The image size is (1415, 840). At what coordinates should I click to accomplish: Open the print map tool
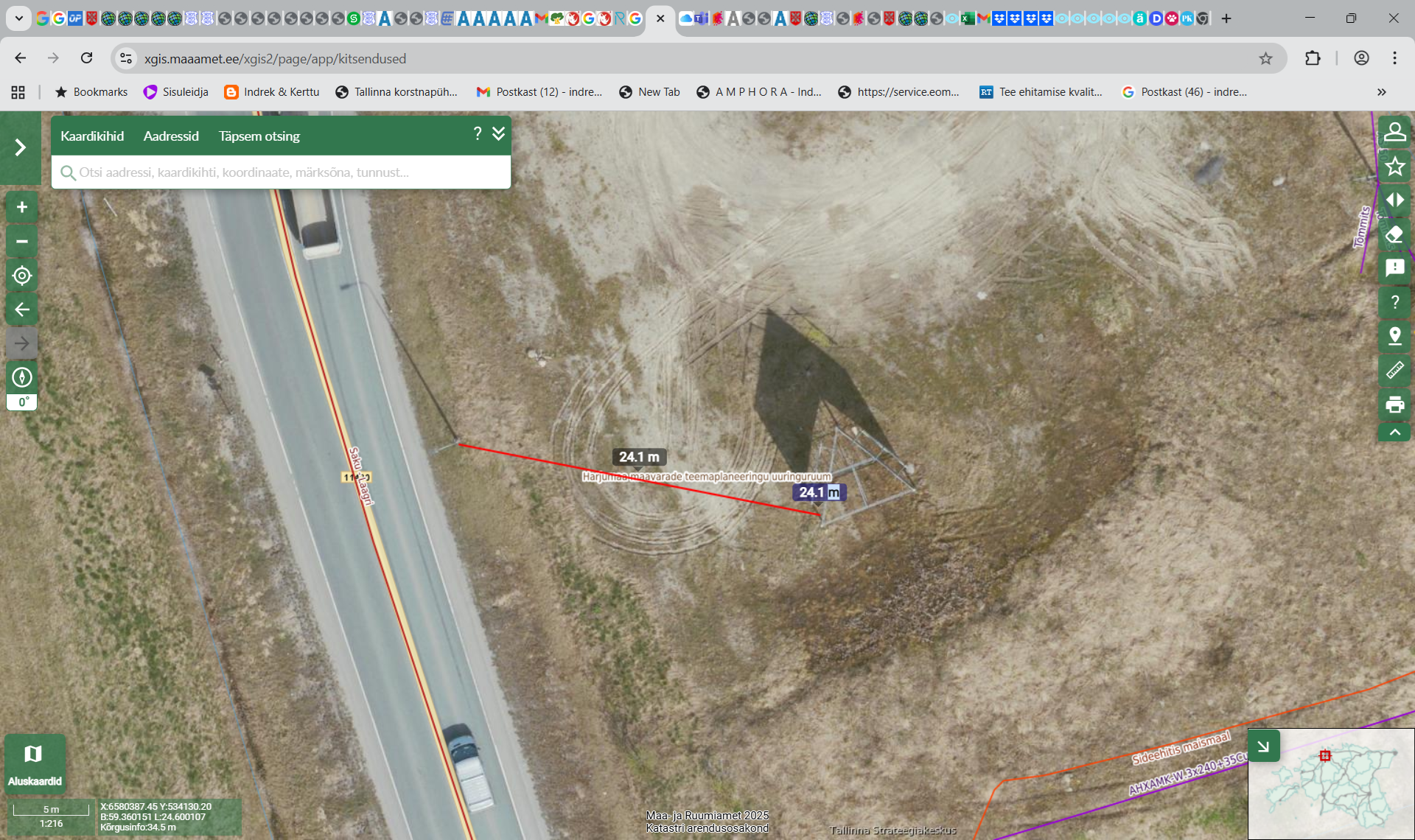1394,404
